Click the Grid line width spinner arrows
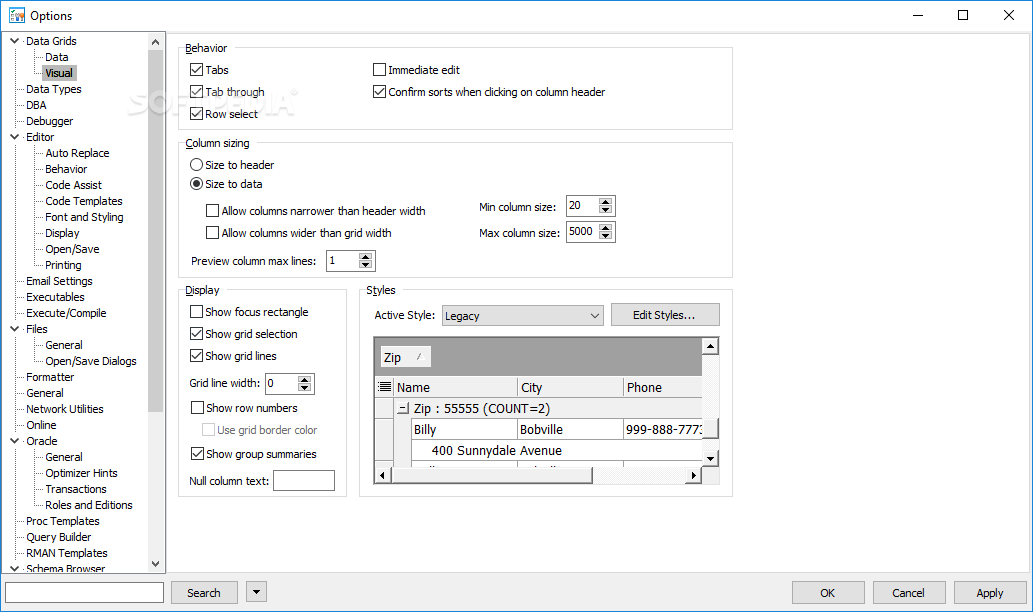Viewport: 1033px width, 612px height. [x=304, y=383]
